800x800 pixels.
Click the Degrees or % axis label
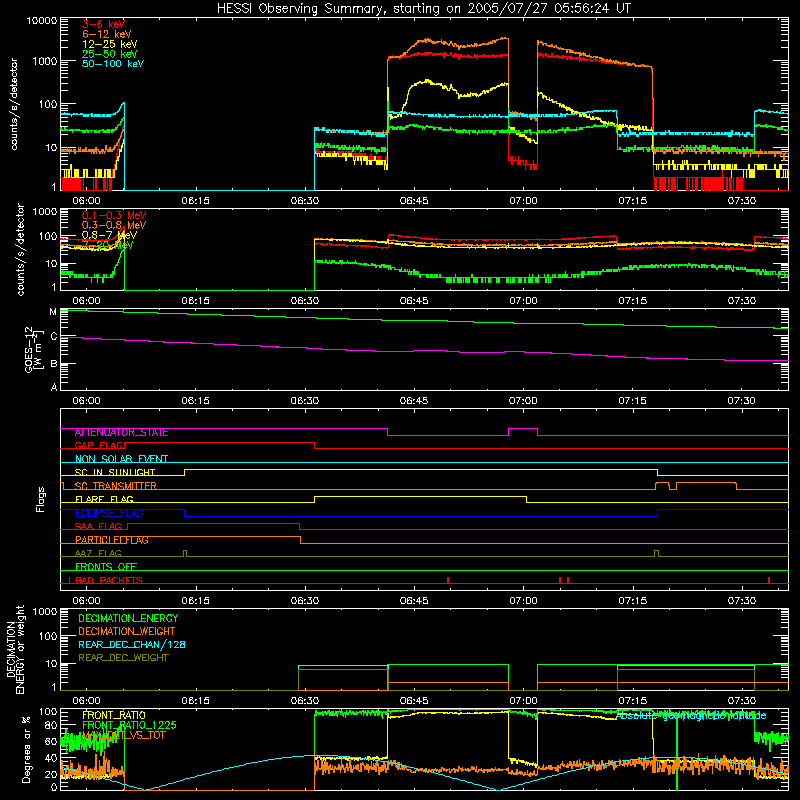[x=26, y=750]
